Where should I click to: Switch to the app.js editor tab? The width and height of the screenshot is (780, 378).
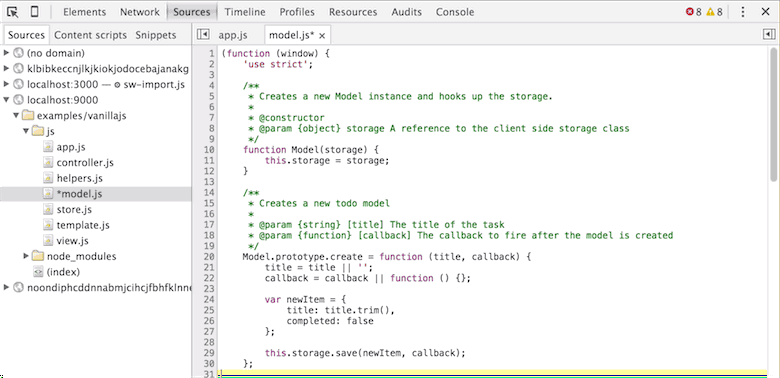point(233,35)
